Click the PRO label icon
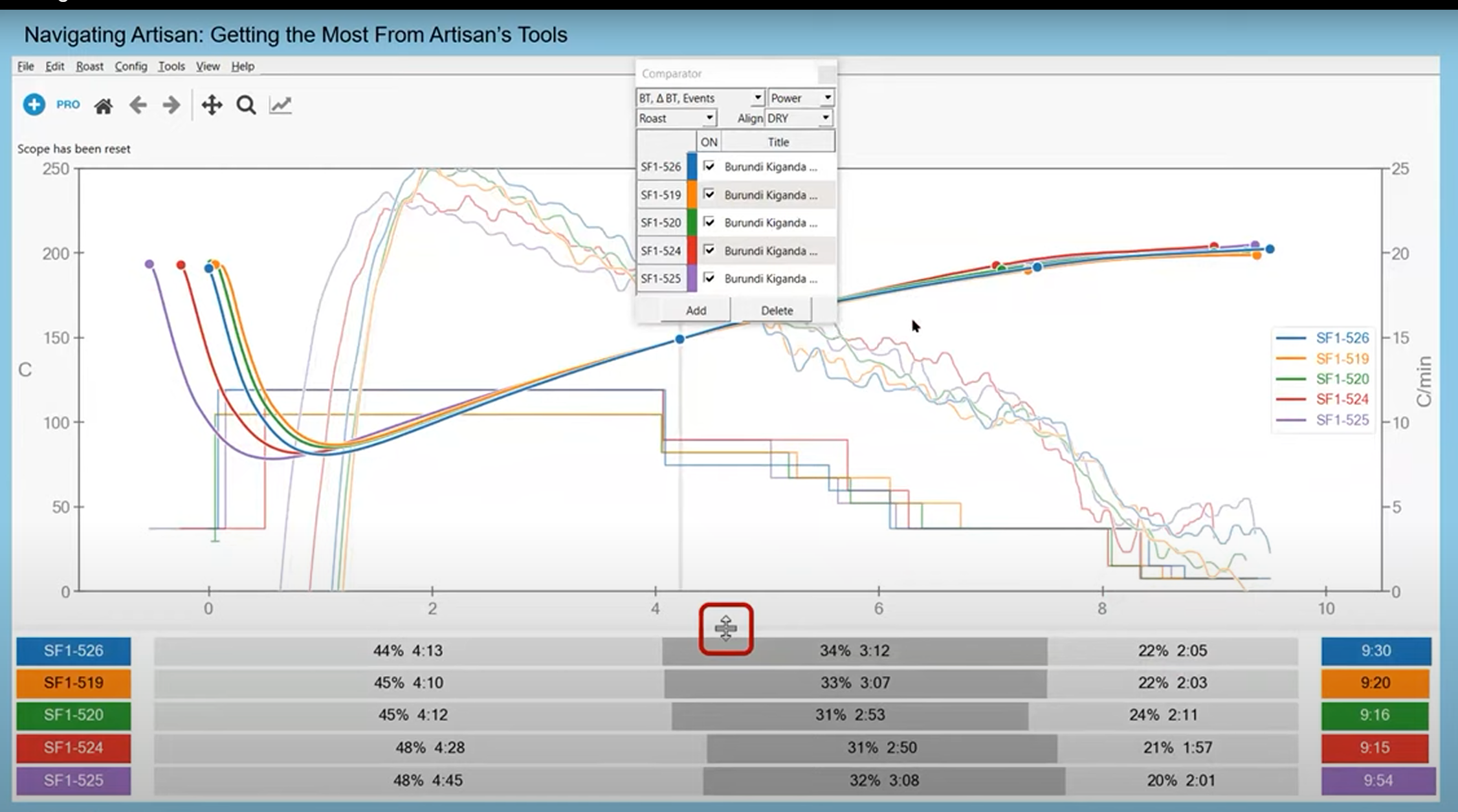Image resolution: width=1458 pixels, height=812 pixels. [67, 104]
